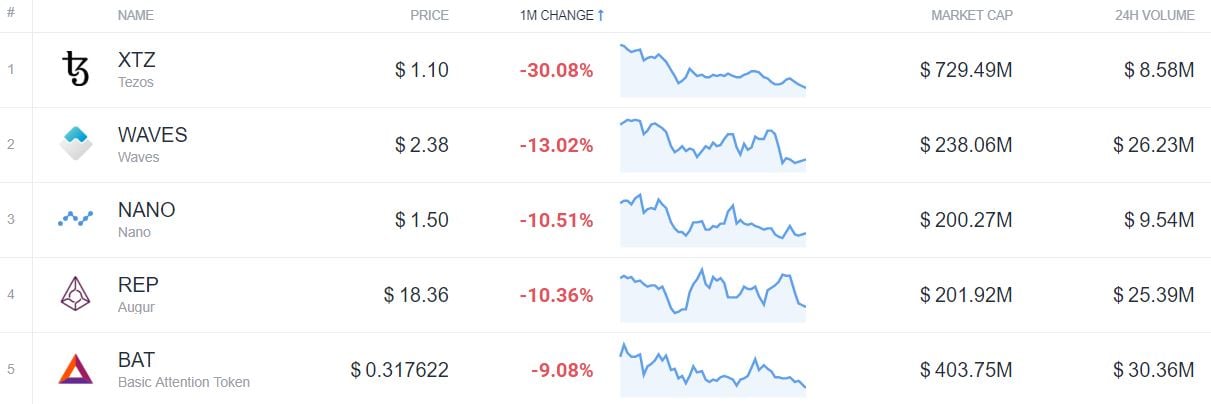Screen dimensions: 1211x404
Task: Sort by the PRICE column header
Action: coord(429,16)
